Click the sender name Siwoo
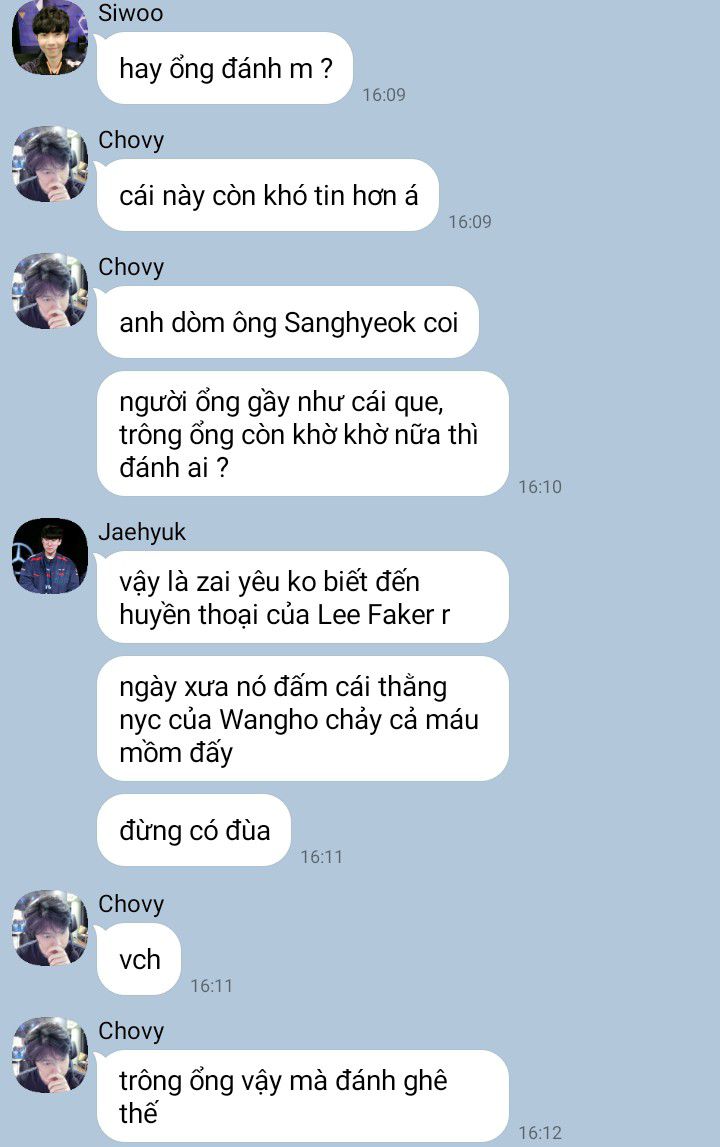This screenshot has height=1147, width=720. pos(131,13)
